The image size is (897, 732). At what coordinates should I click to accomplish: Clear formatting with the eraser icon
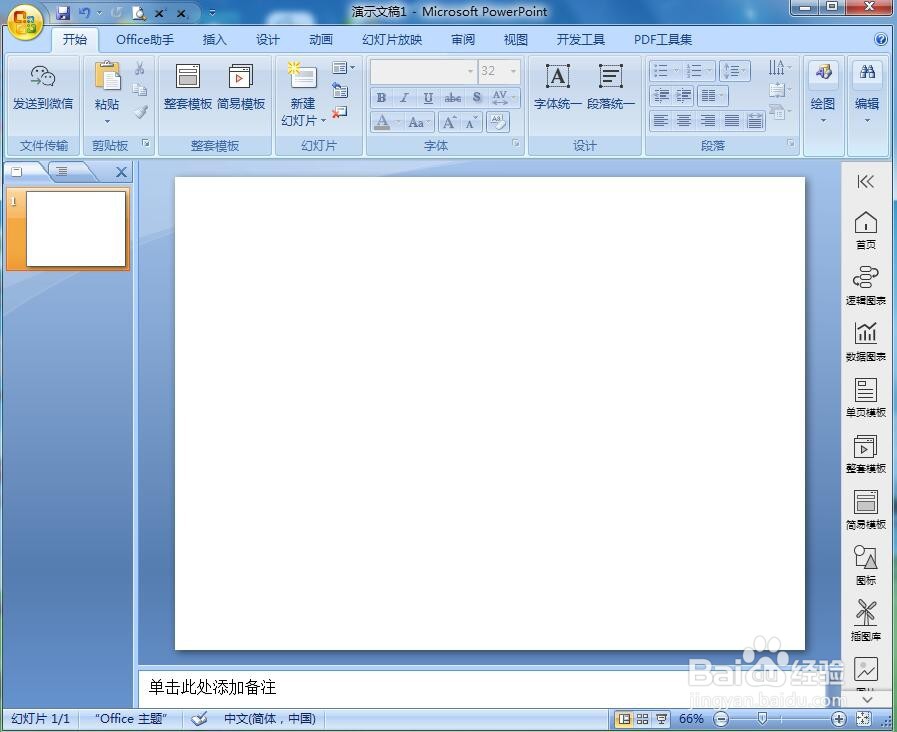pos(498,122)
